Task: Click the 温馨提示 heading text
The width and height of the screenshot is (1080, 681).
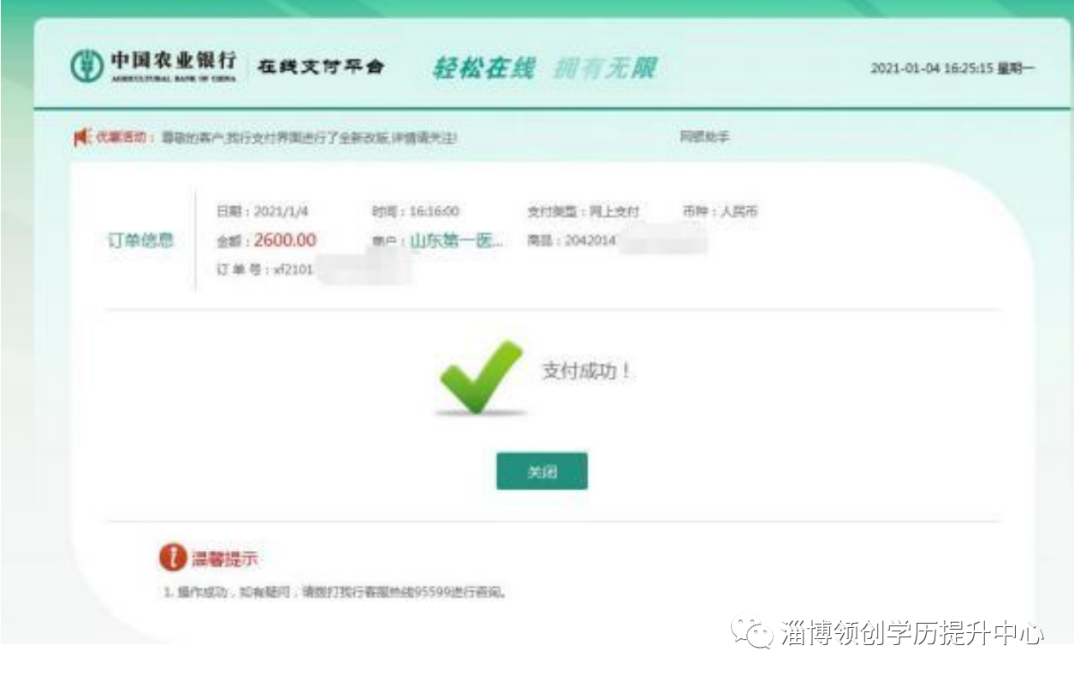Action: [225, 558]
